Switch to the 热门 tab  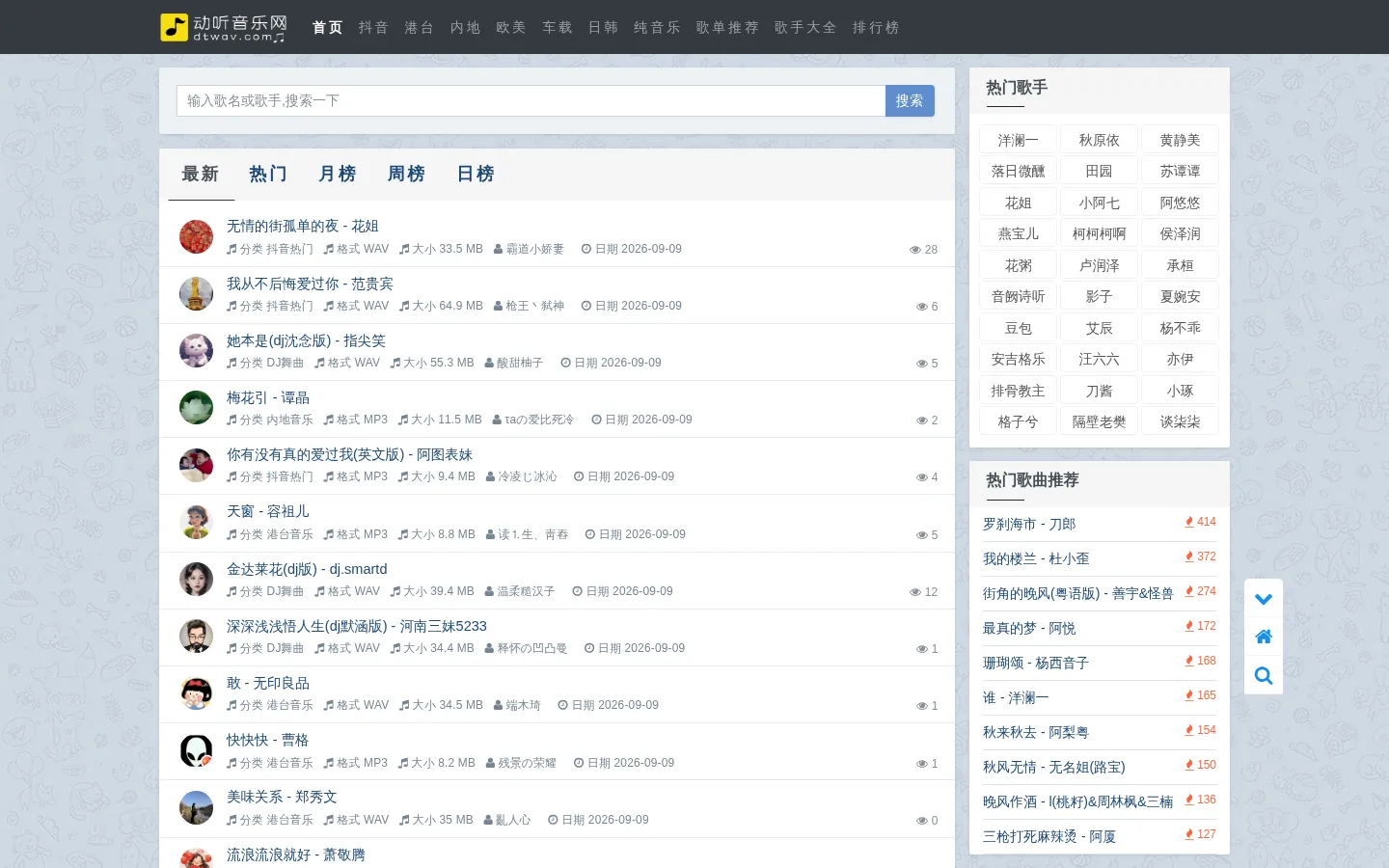click(268, 174)
